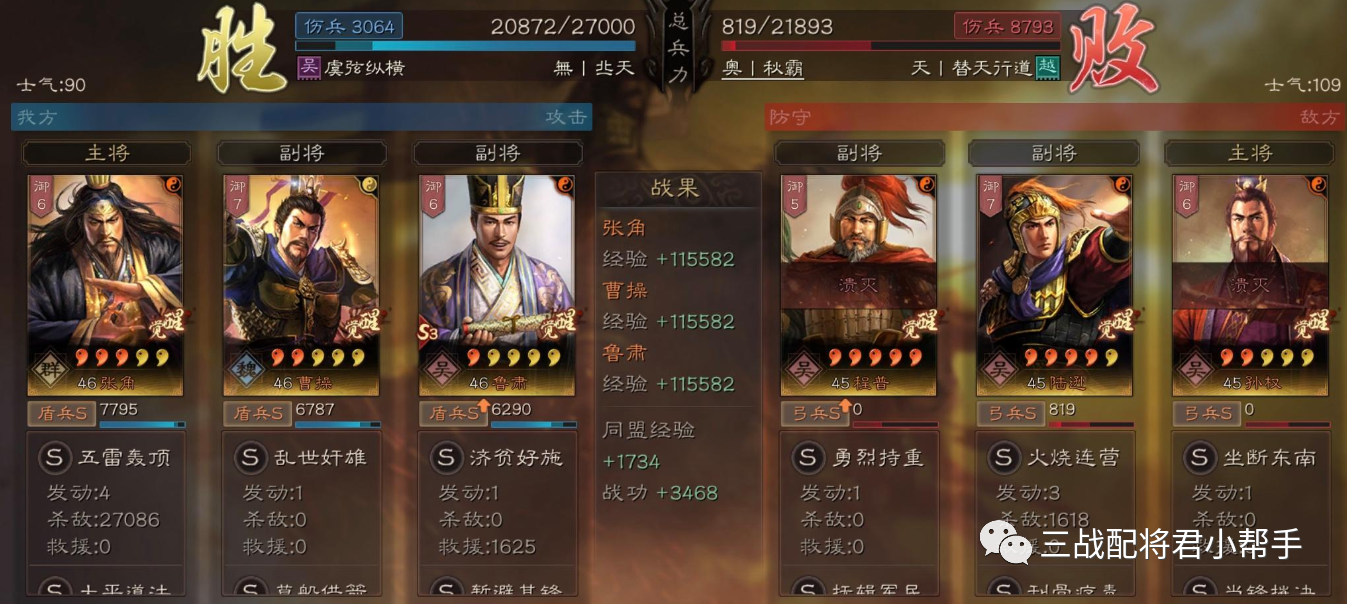Open the 鲁肃 general portrait card
Viewport: 1347px width, 604px height.
point(497,284)
